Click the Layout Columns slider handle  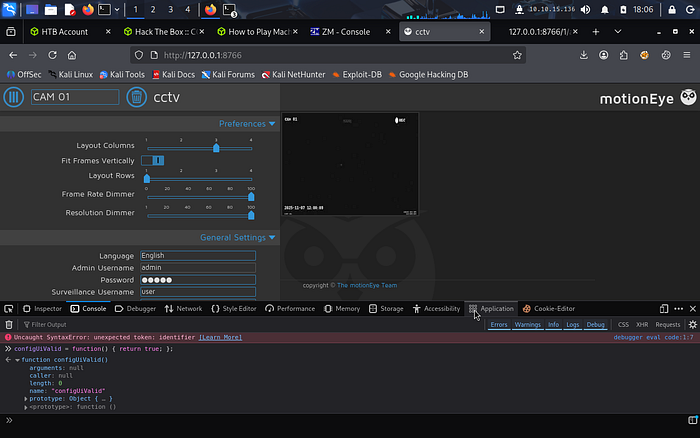(x=216, y=148)
